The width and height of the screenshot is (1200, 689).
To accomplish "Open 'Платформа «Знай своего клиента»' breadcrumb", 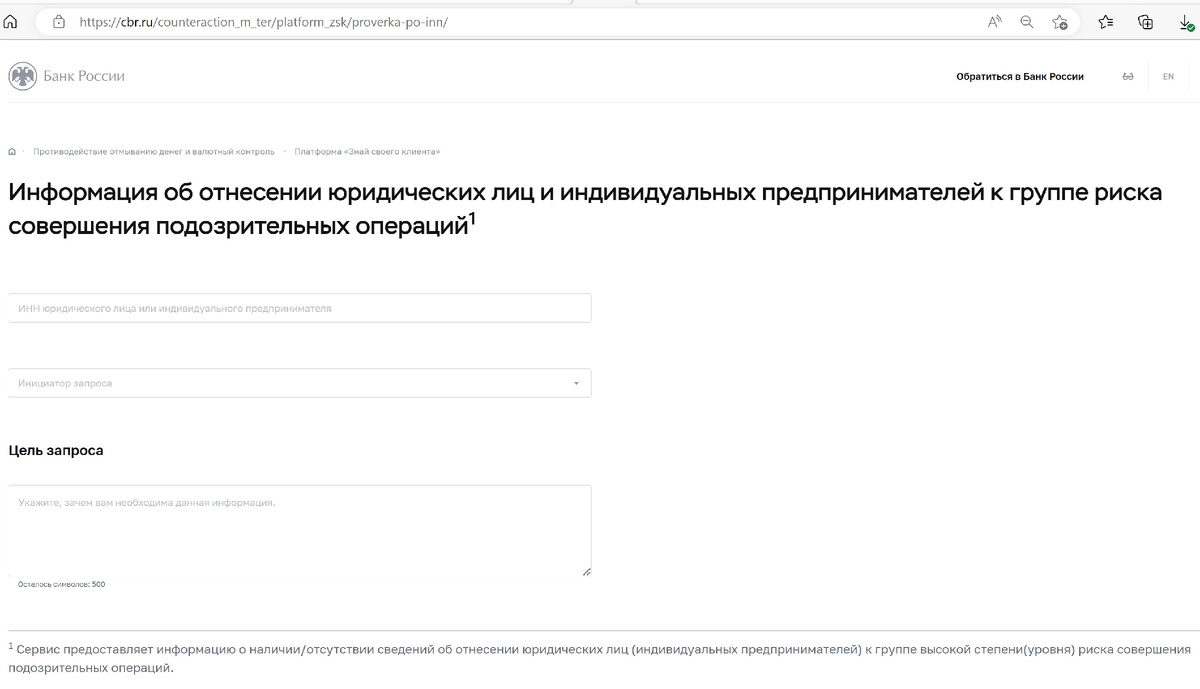I will 367,152.
